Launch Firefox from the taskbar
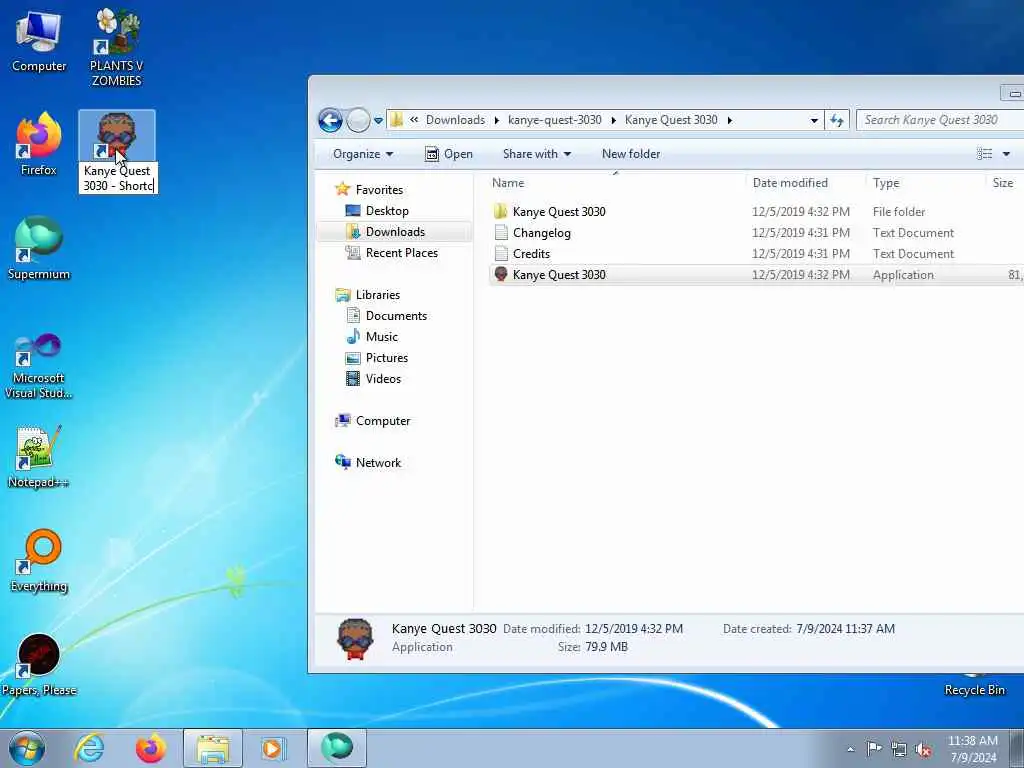The image size is (1024, 768). [151, 748]
